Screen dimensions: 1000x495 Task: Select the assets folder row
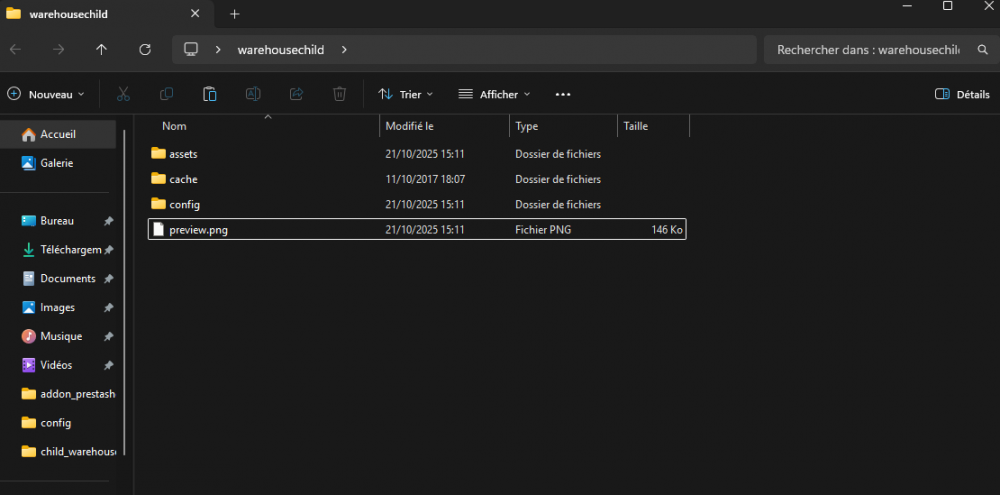[417, 154]
